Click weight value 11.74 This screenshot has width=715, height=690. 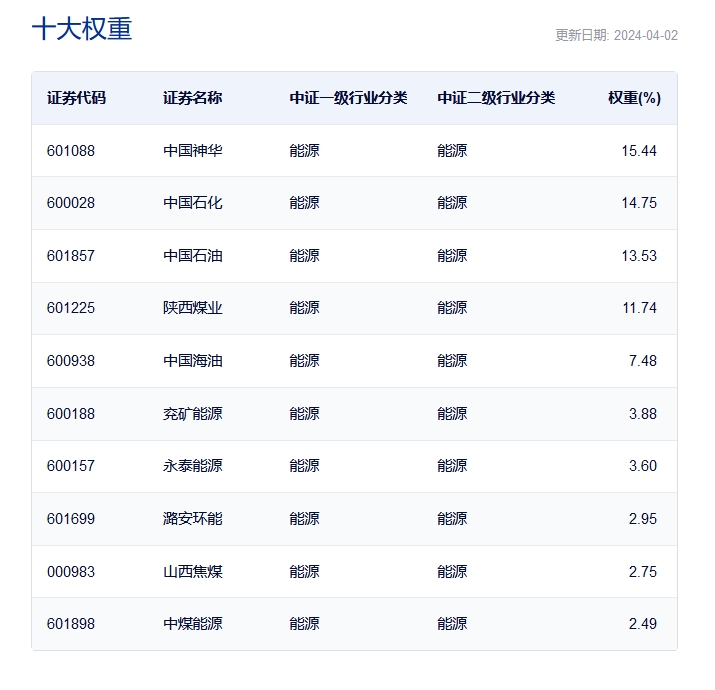point(639,308)
